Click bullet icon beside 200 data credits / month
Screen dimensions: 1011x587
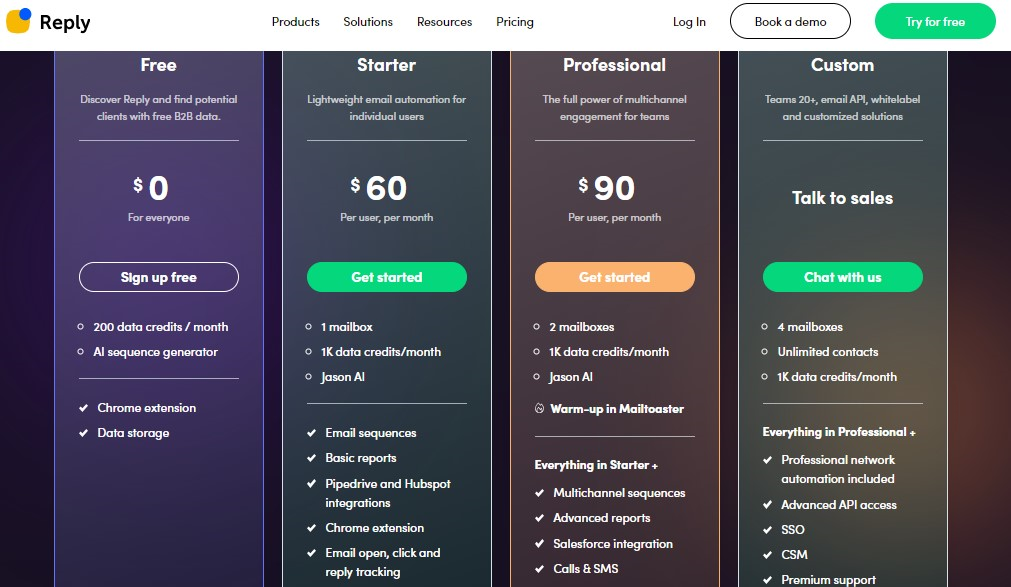tap(81, 327)
